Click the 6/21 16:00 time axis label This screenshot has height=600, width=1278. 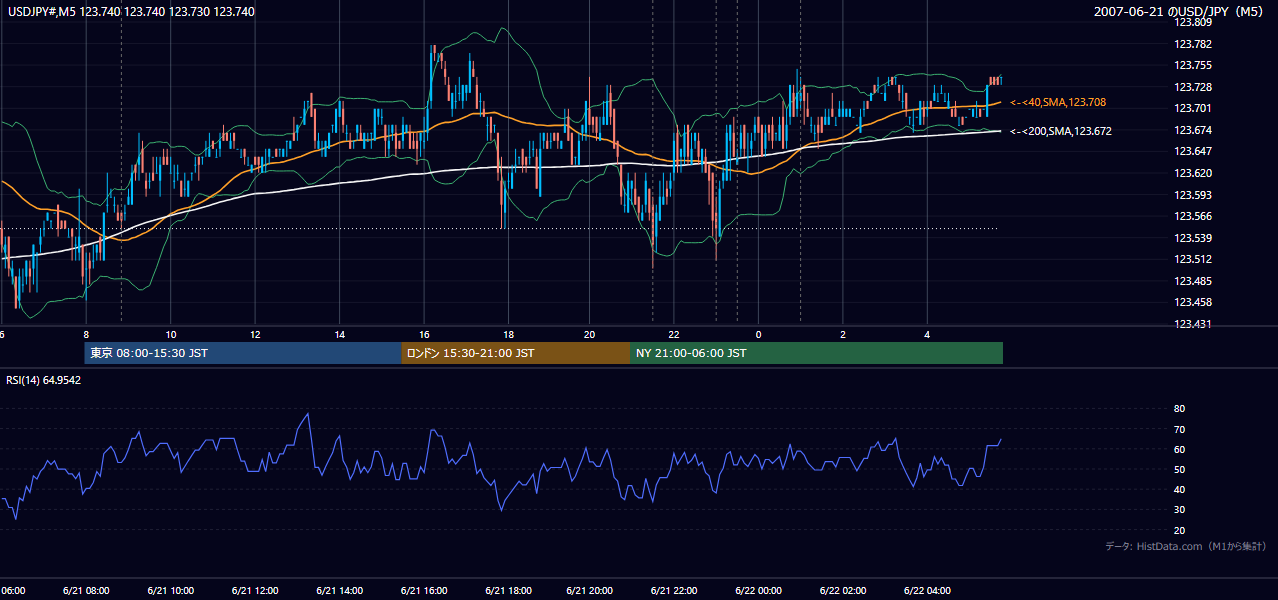coord(423,591)
